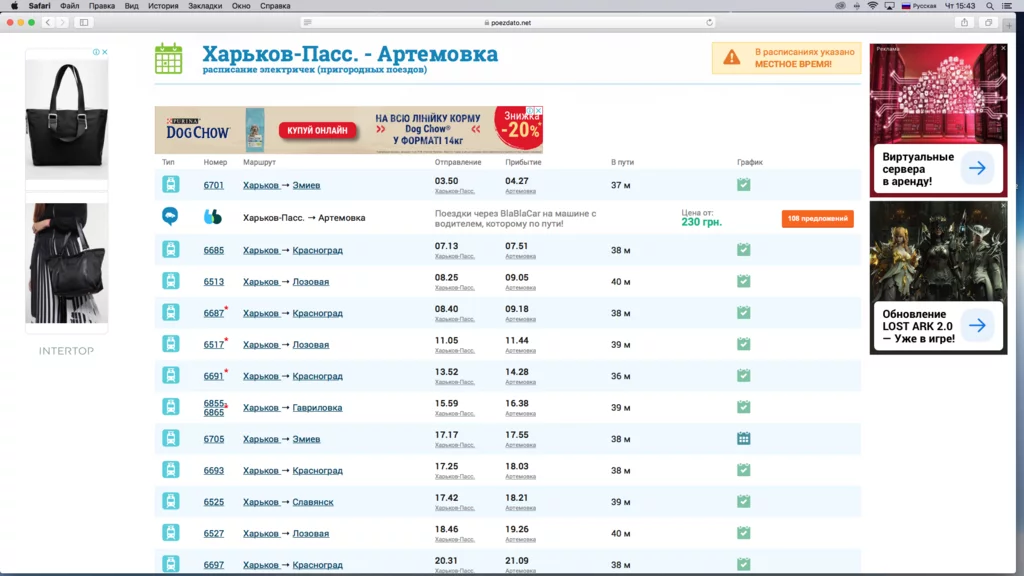
Task: Open schedule icon for train 6691
Action: click(743, 376)
